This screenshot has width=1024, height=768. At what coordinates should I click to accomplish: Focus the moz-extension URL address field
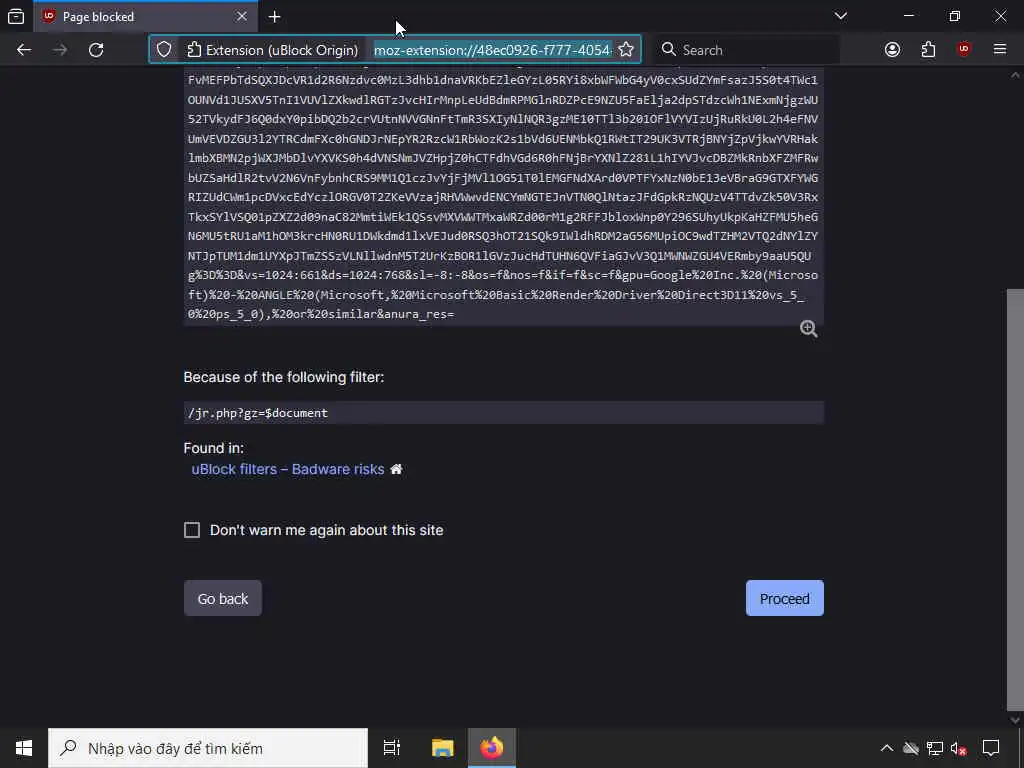click(x=492, y=50)
